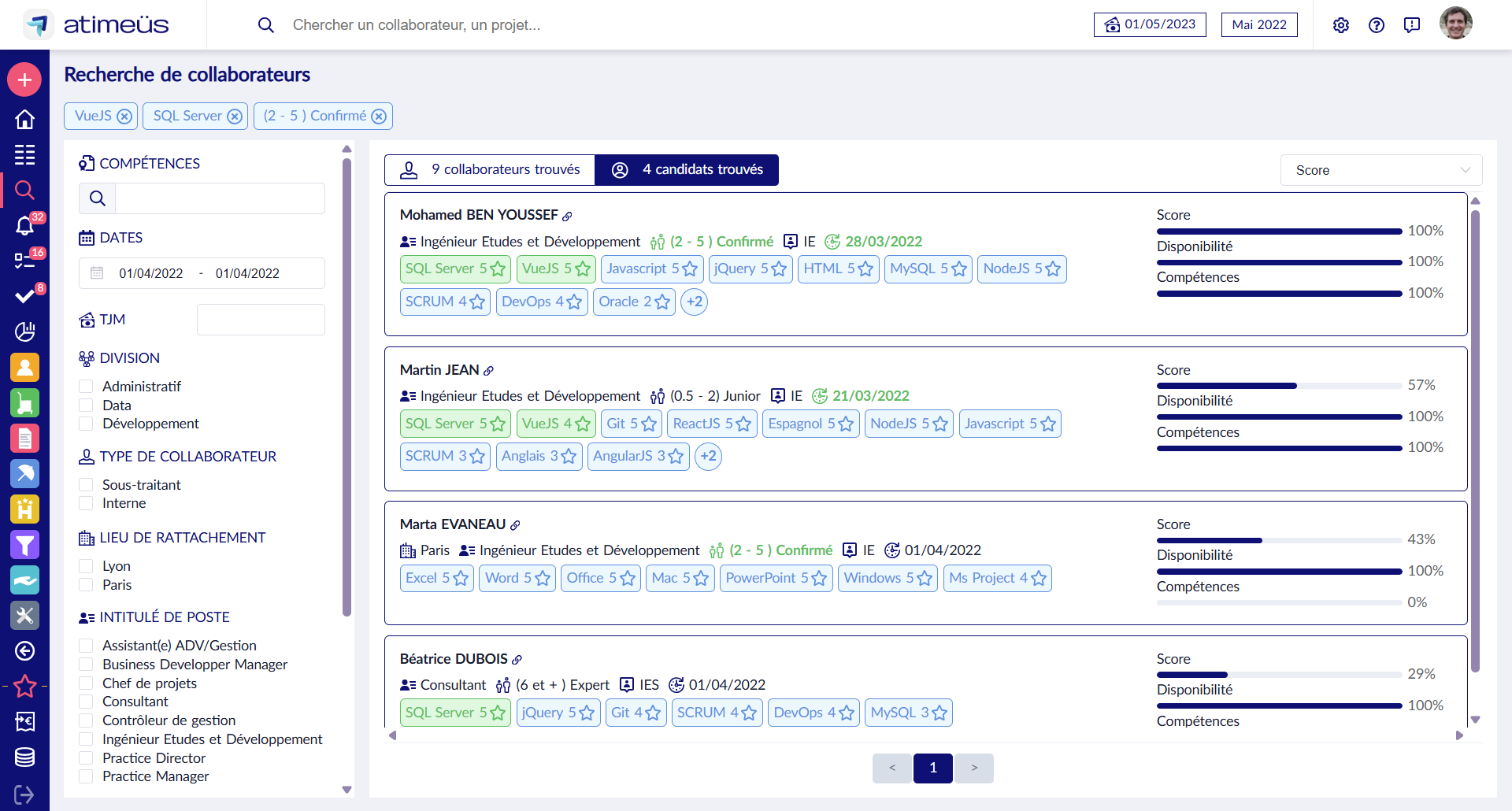Screen dimensions: 1512x811
Task: Click the red plus add button in sidebar
Action: (x=24, y=80)
